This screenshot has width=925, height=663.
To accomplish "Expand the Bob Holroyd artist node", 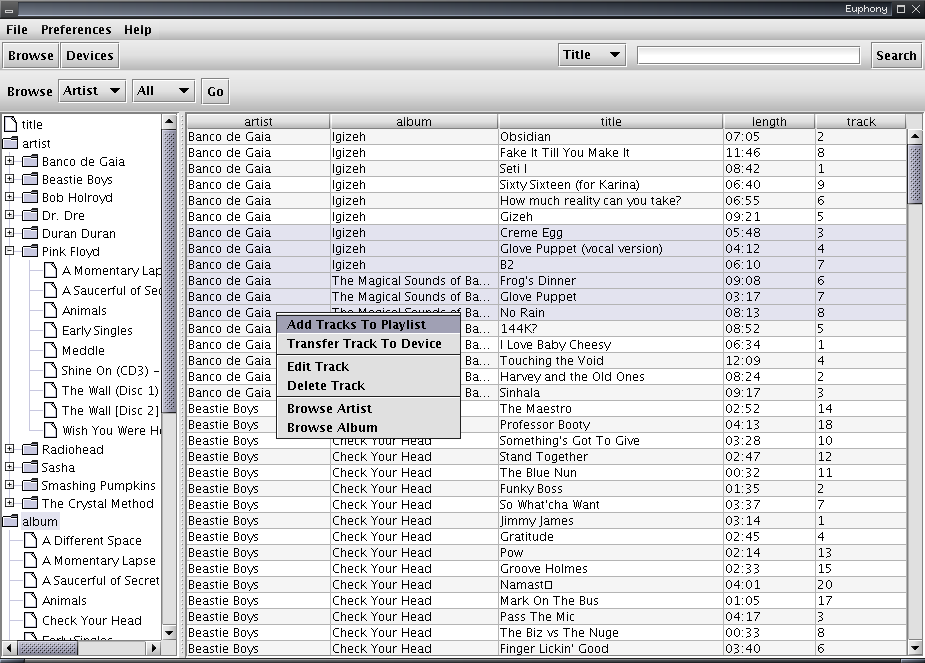I will [9, 196].
